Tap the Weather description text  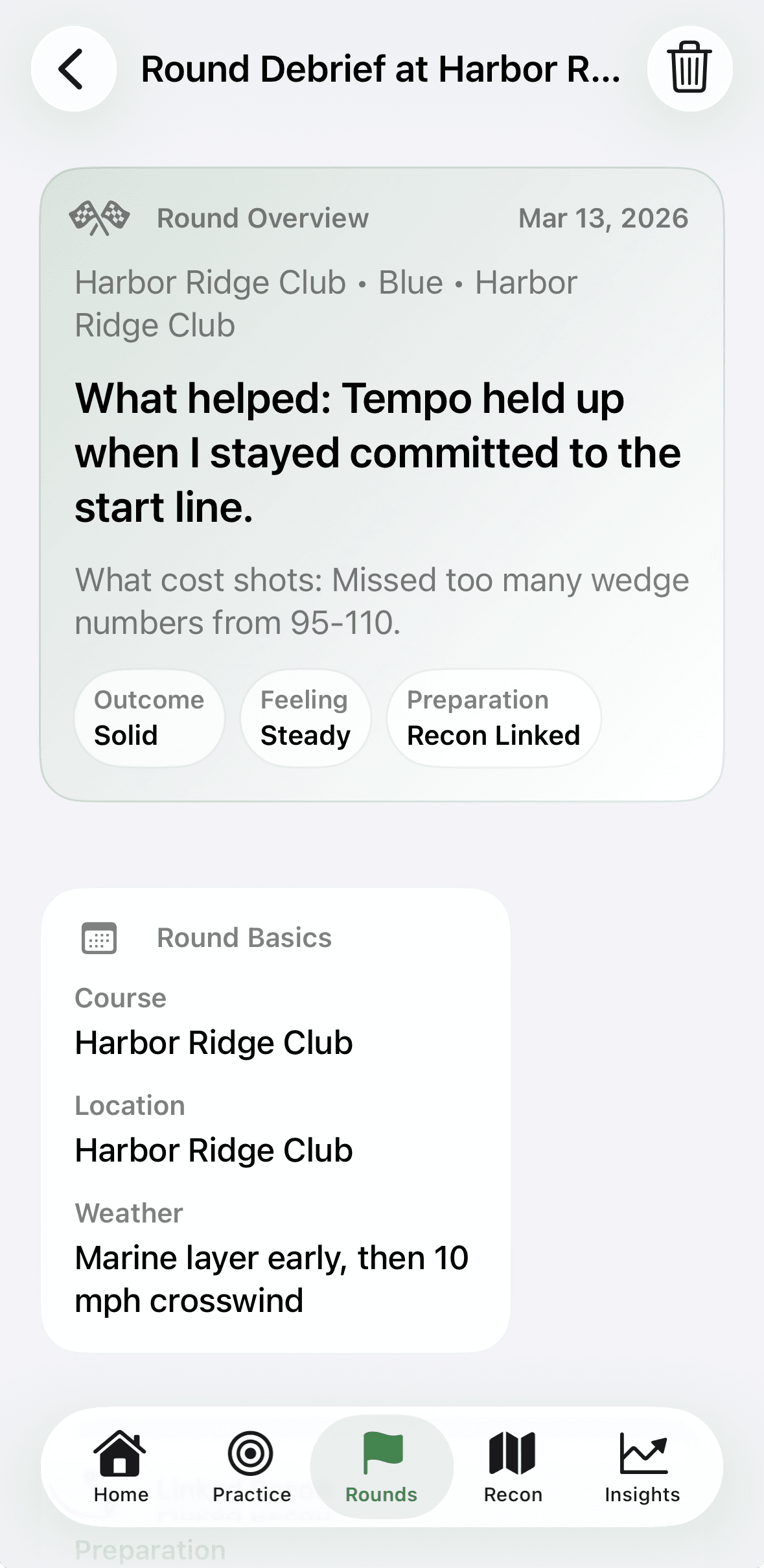(272, 1279)
